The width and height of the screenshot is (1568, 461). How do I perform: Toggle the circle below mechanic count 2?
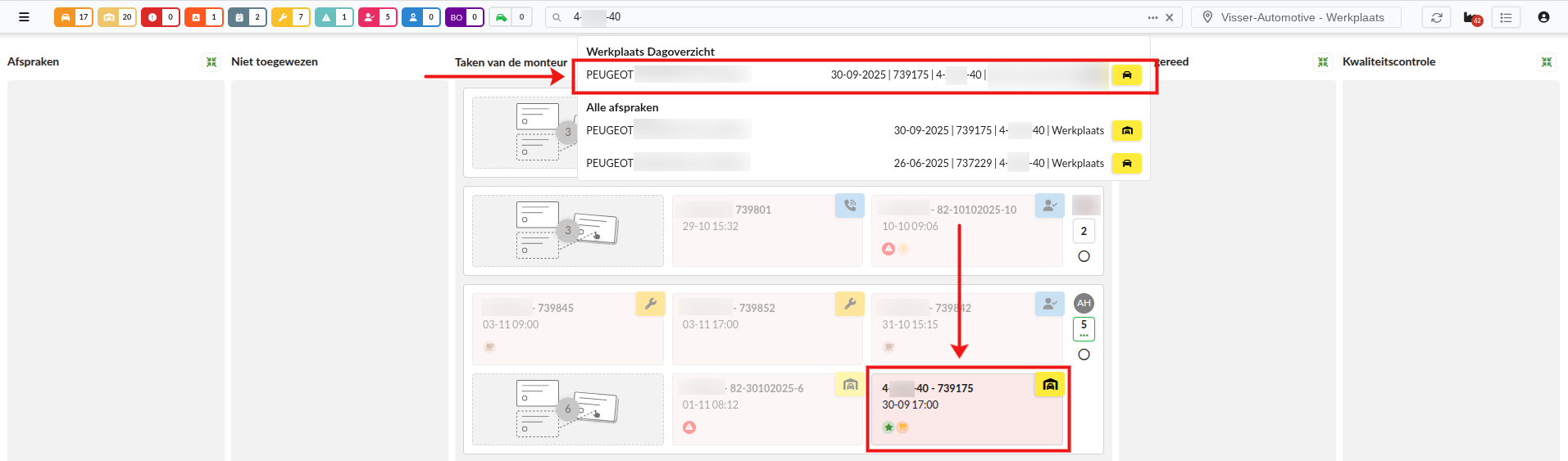click(x=1084, y=256)
